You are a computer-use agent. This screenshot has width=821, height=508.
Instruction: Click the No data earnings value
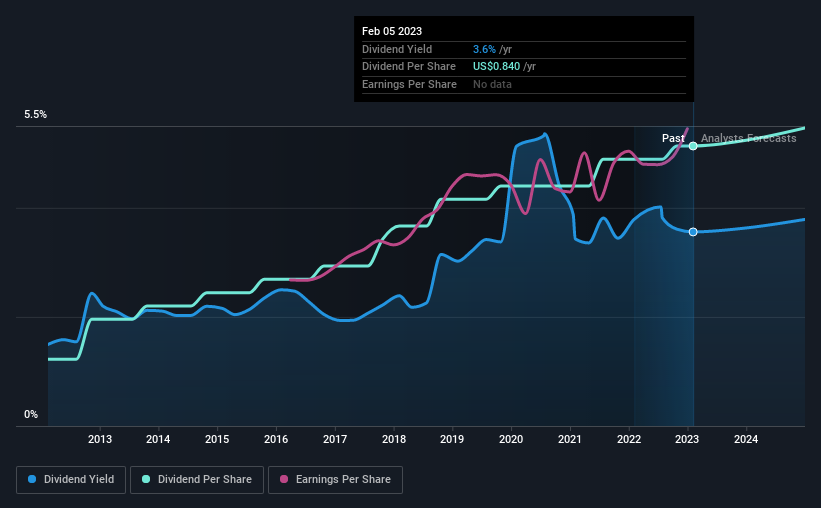(492, 84)
